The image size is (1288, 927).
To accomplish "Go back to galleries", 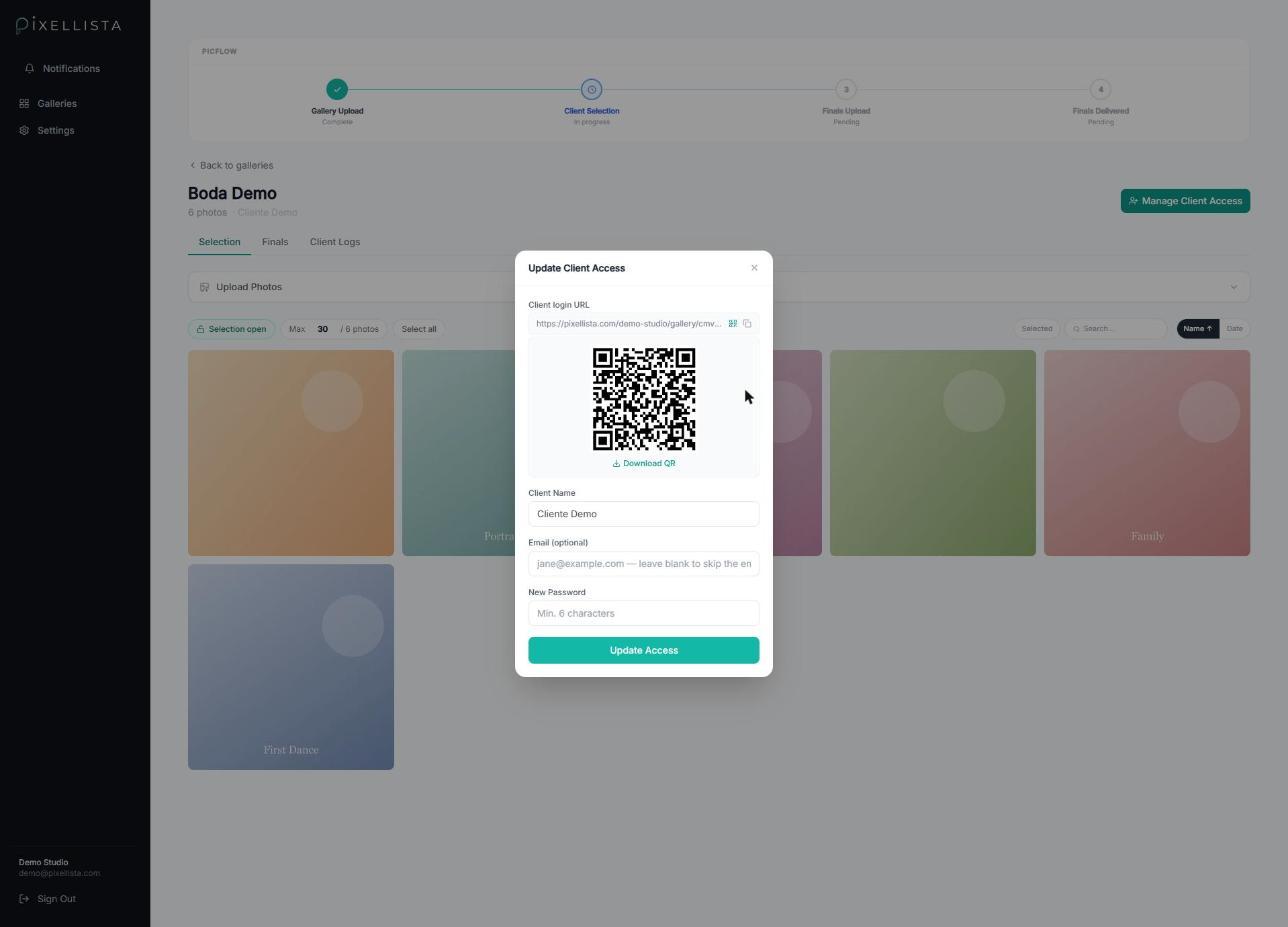I will 231,166.
